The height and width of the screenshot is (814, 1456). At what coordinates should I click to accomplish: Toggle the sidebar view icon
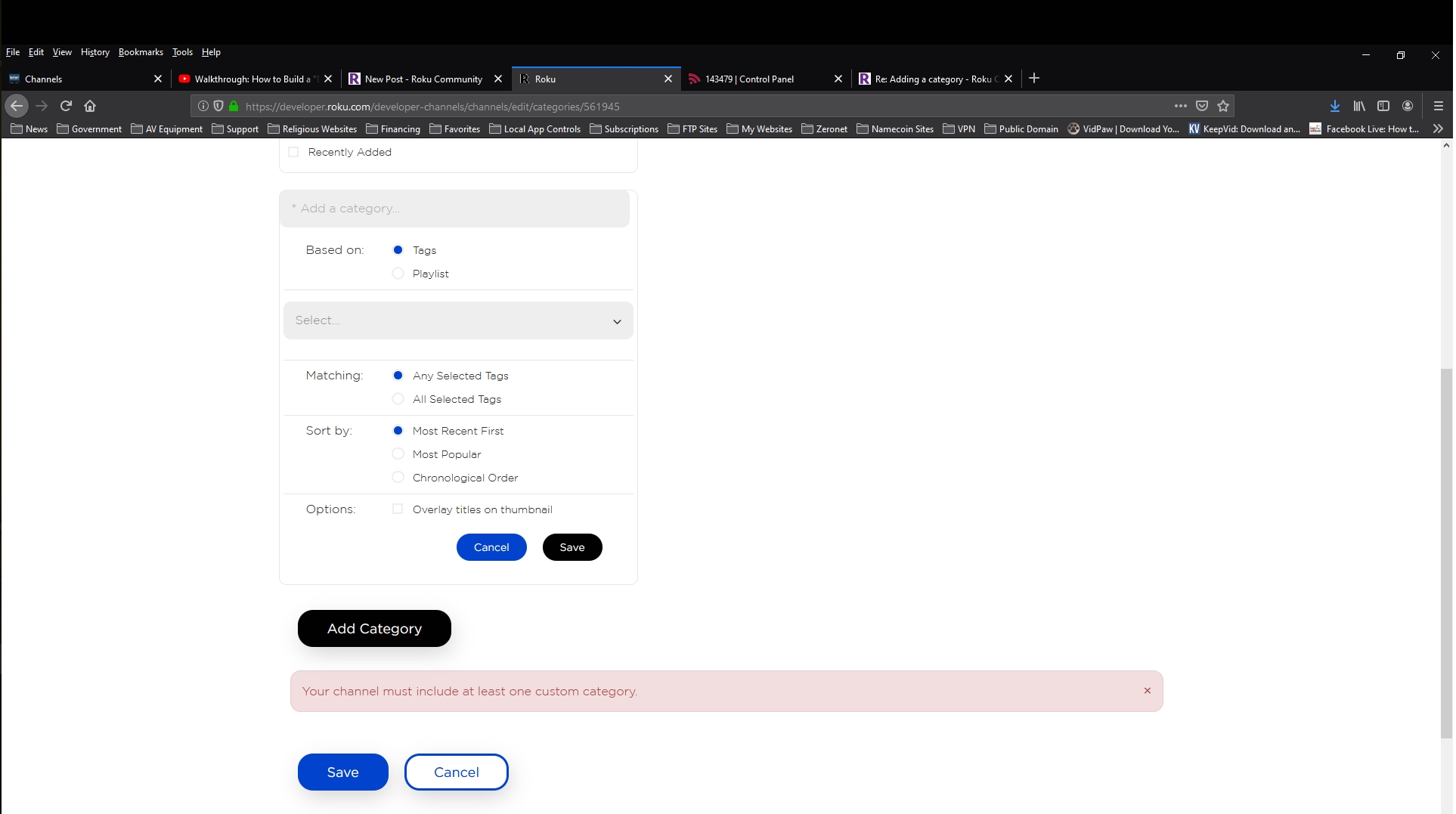(1383, 106)
